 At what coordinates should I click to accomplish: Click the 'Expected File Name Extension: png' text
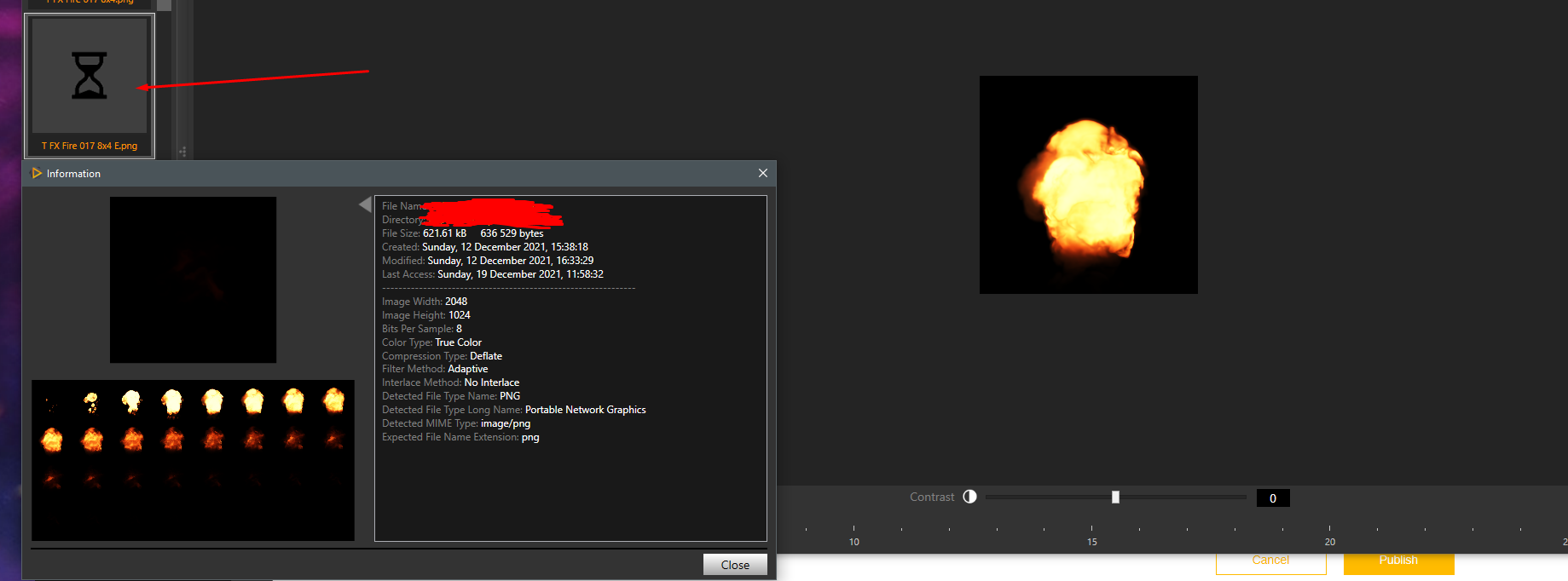click(460, 437)
